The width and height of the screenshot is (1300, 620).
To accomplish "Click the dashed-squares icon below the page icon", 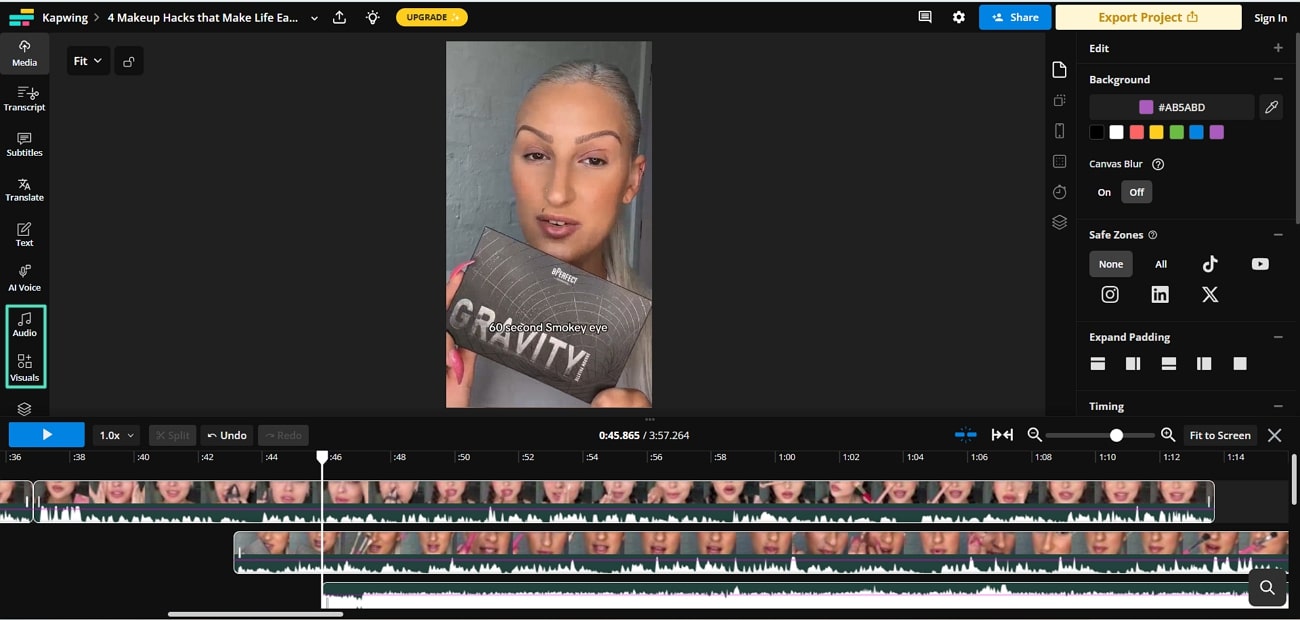I will [x=1060, y=100].
